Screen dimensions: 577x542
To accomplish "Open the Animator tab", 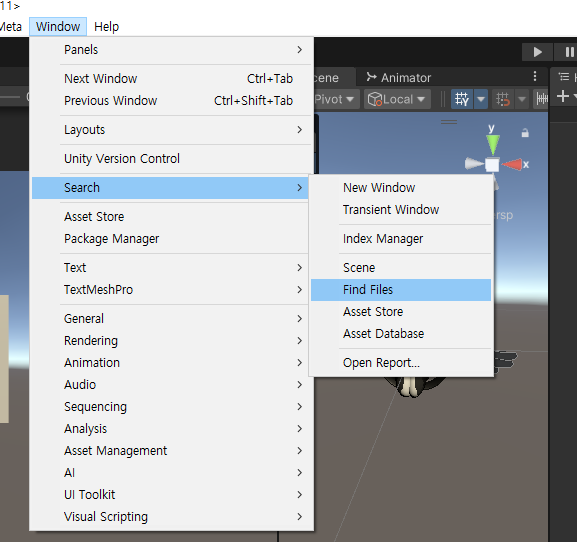I will [399, 78].
